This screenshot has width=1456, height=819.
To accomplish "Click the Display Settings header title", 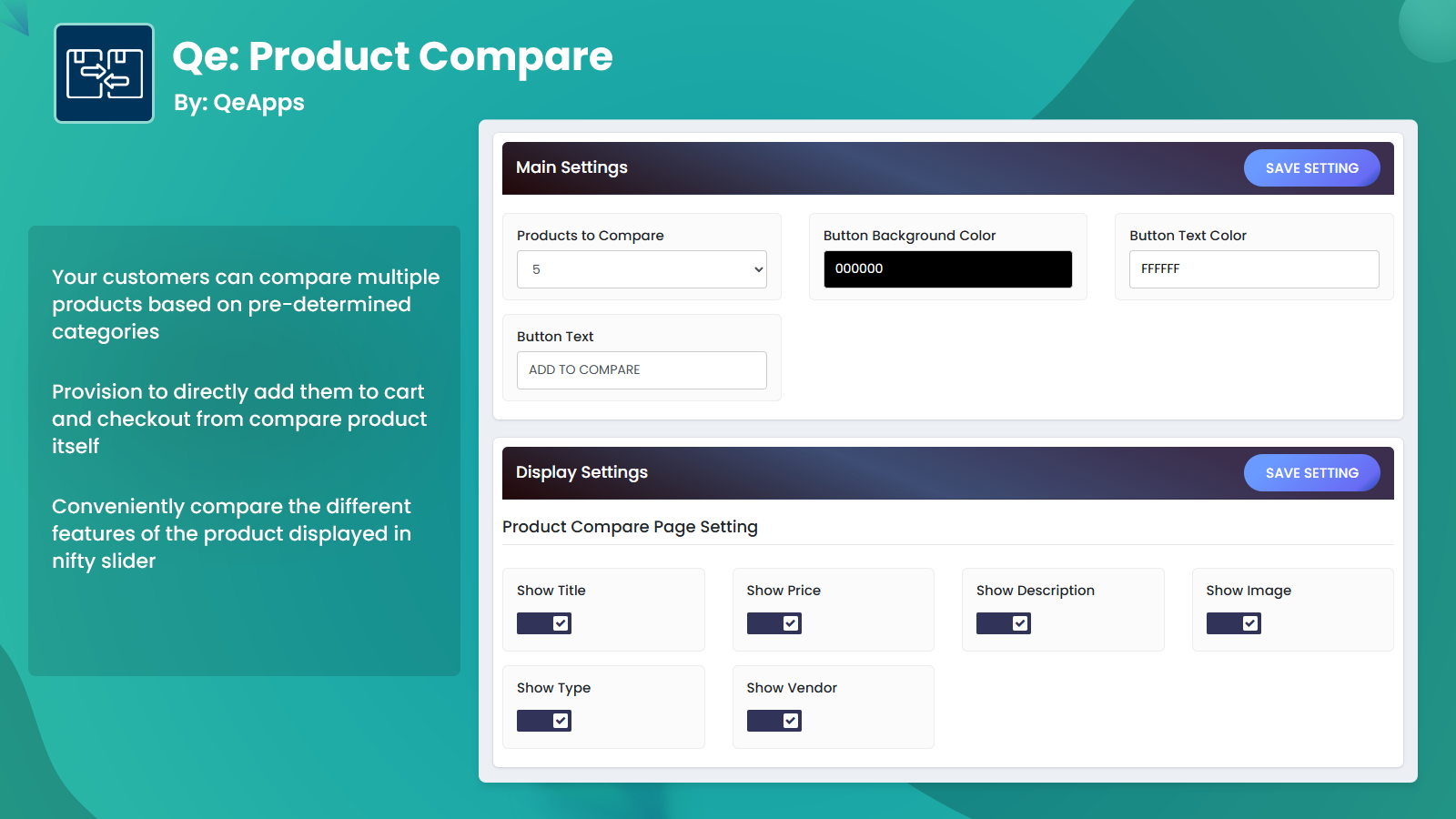I will tap(581, 472).
